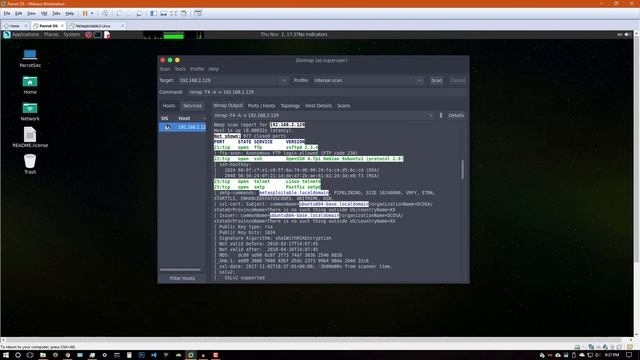Launch terminal from Parrot top panel
Image resolution: width=640 pixels, height=360 pixels.
(98, 35)
